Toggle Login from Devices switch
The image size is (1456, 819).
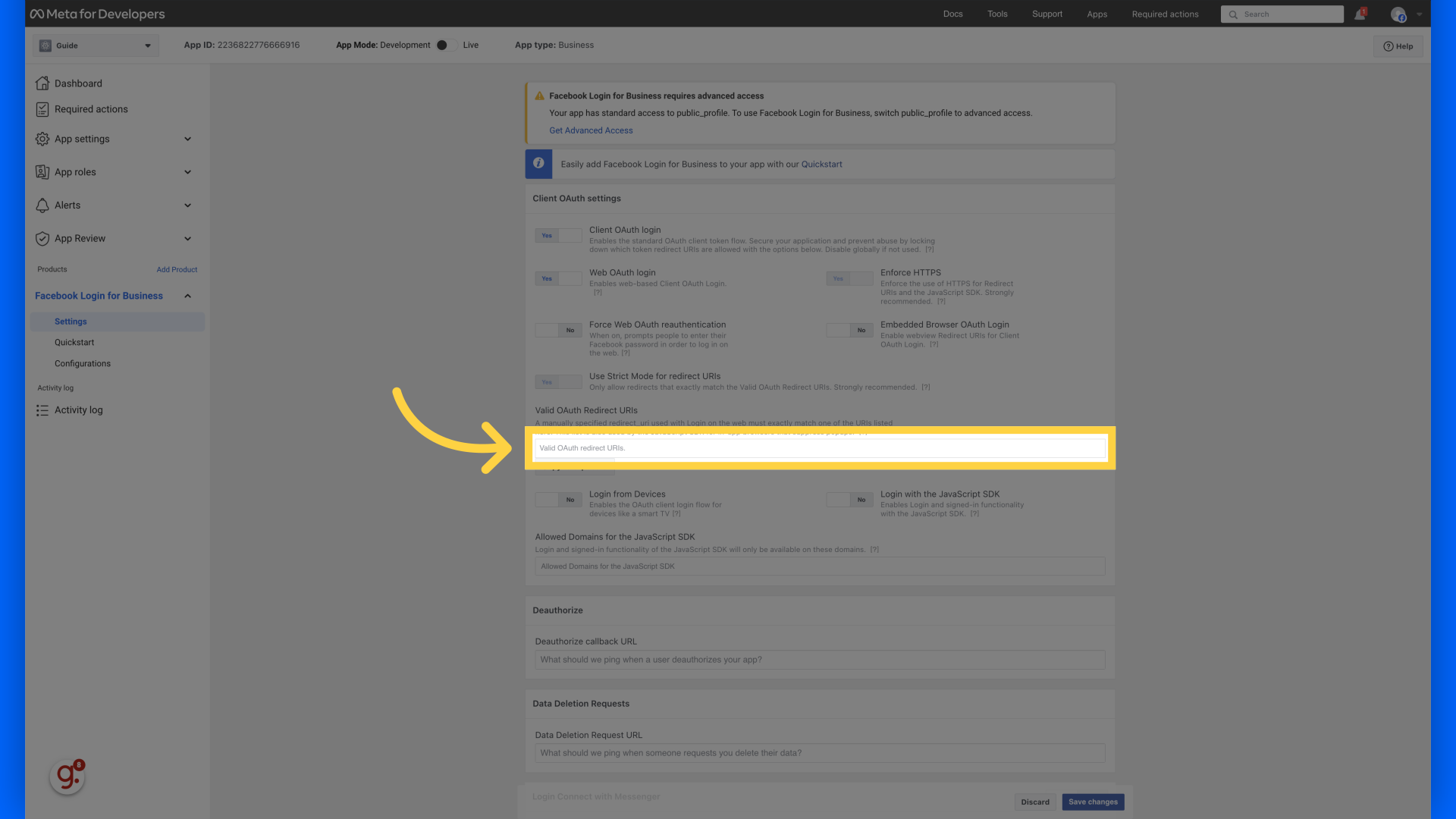point(558,500)
